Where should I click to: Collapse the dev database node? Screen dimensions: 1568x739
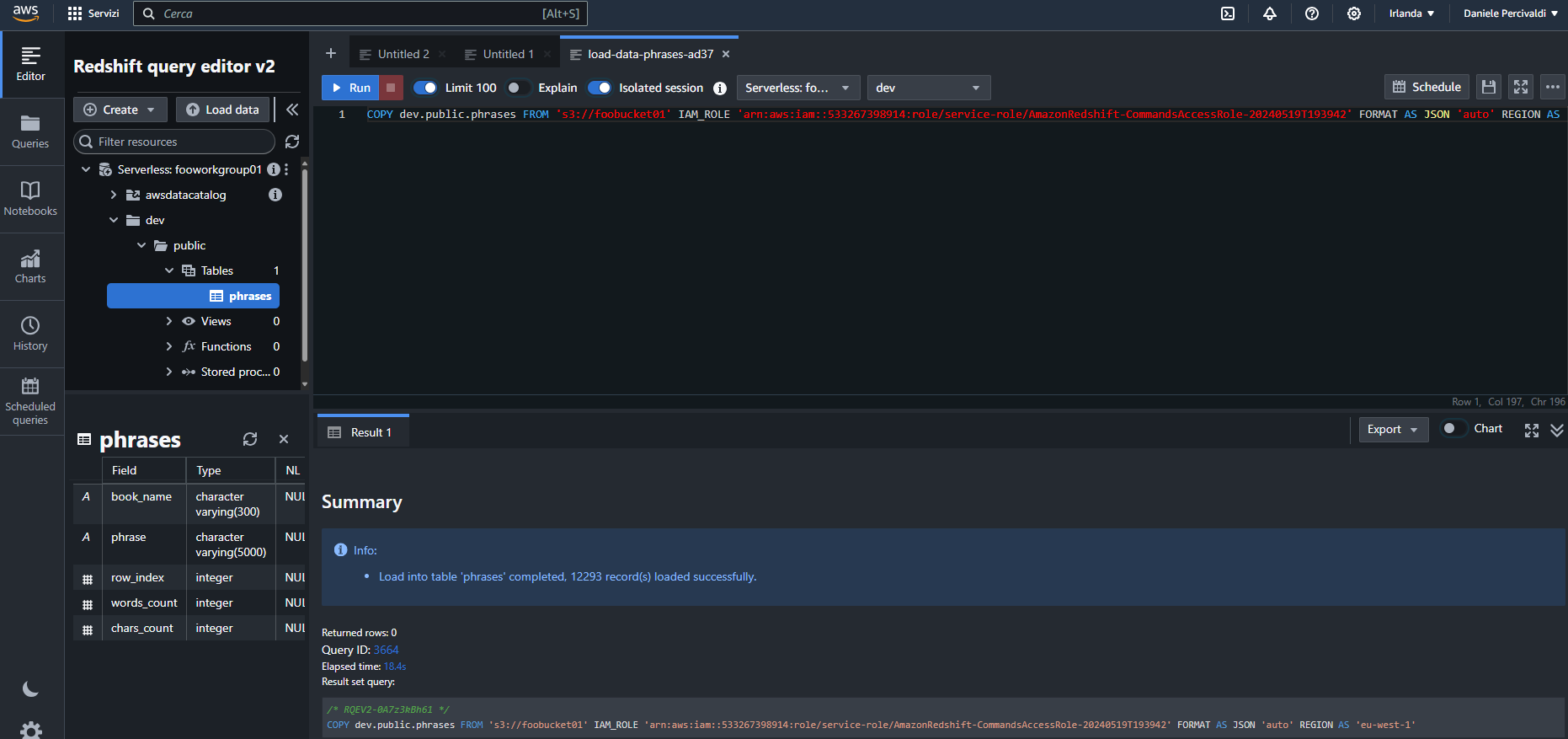click(114, 220)
